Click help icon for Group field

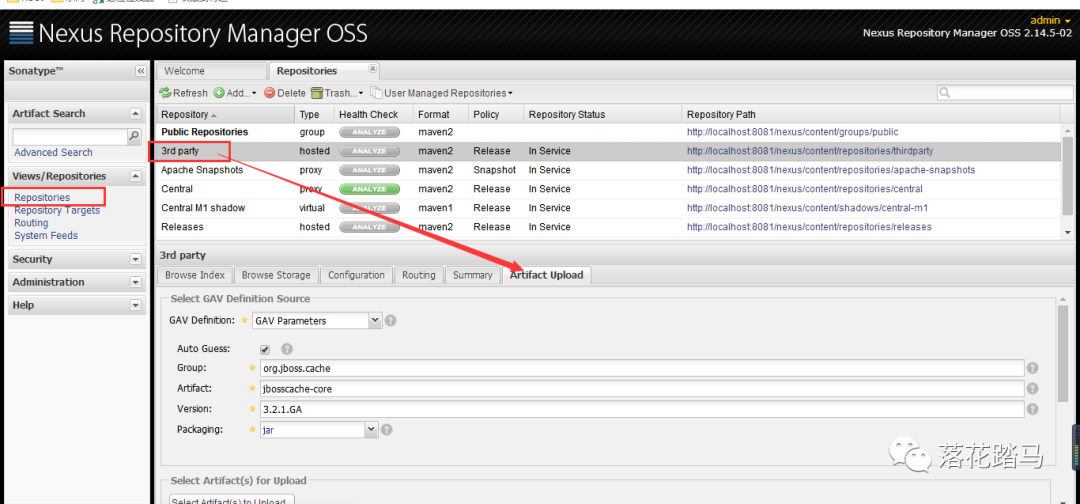1032,368
